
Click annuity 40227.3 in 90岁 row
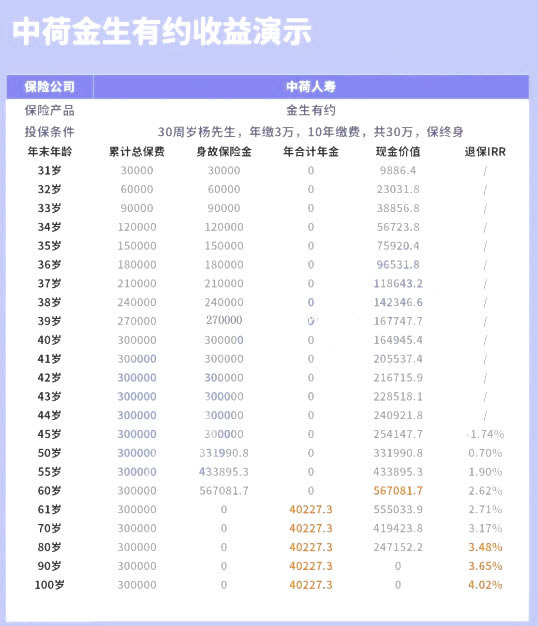click(311, 566)
